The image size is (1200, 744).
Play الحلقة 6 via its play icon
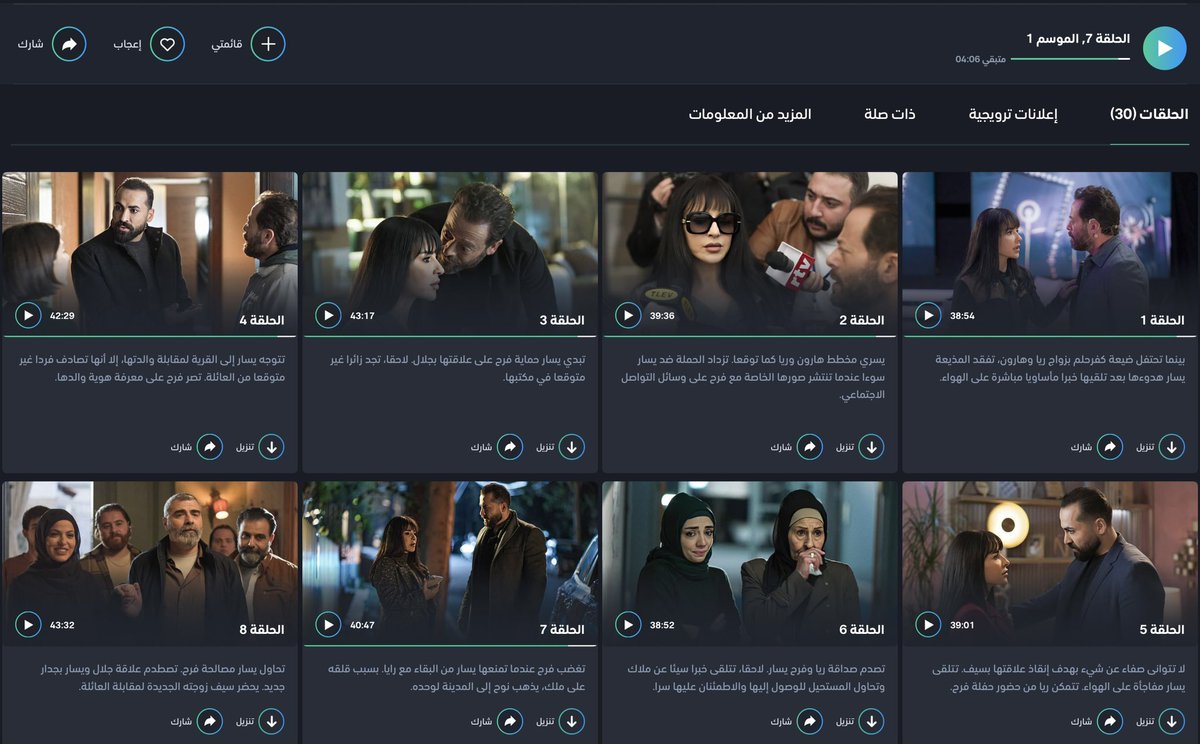(x=628, y=625)
